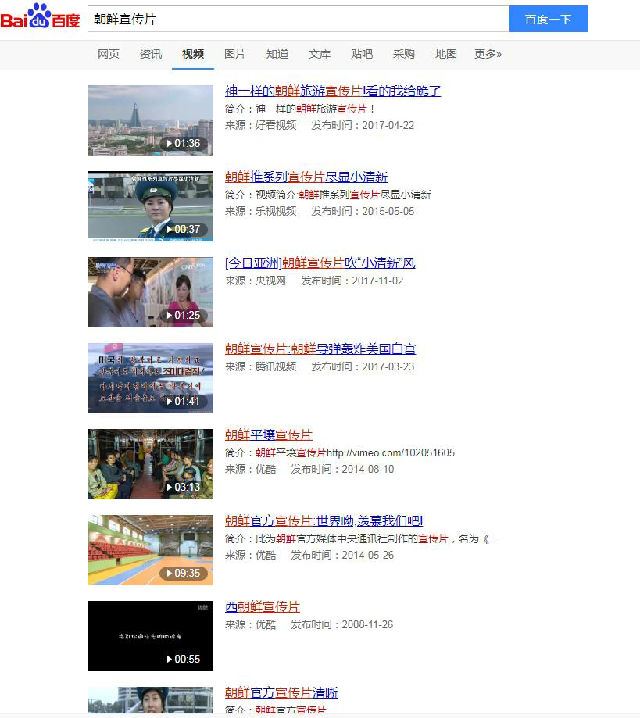
Task: Open the 图片 tab
Action: click(235, 54)
